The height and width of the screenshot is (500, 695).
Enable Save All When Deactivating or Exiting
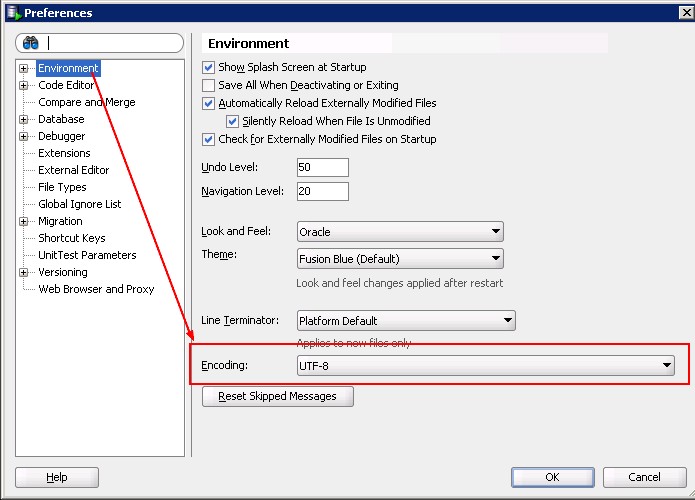point(209,85)
